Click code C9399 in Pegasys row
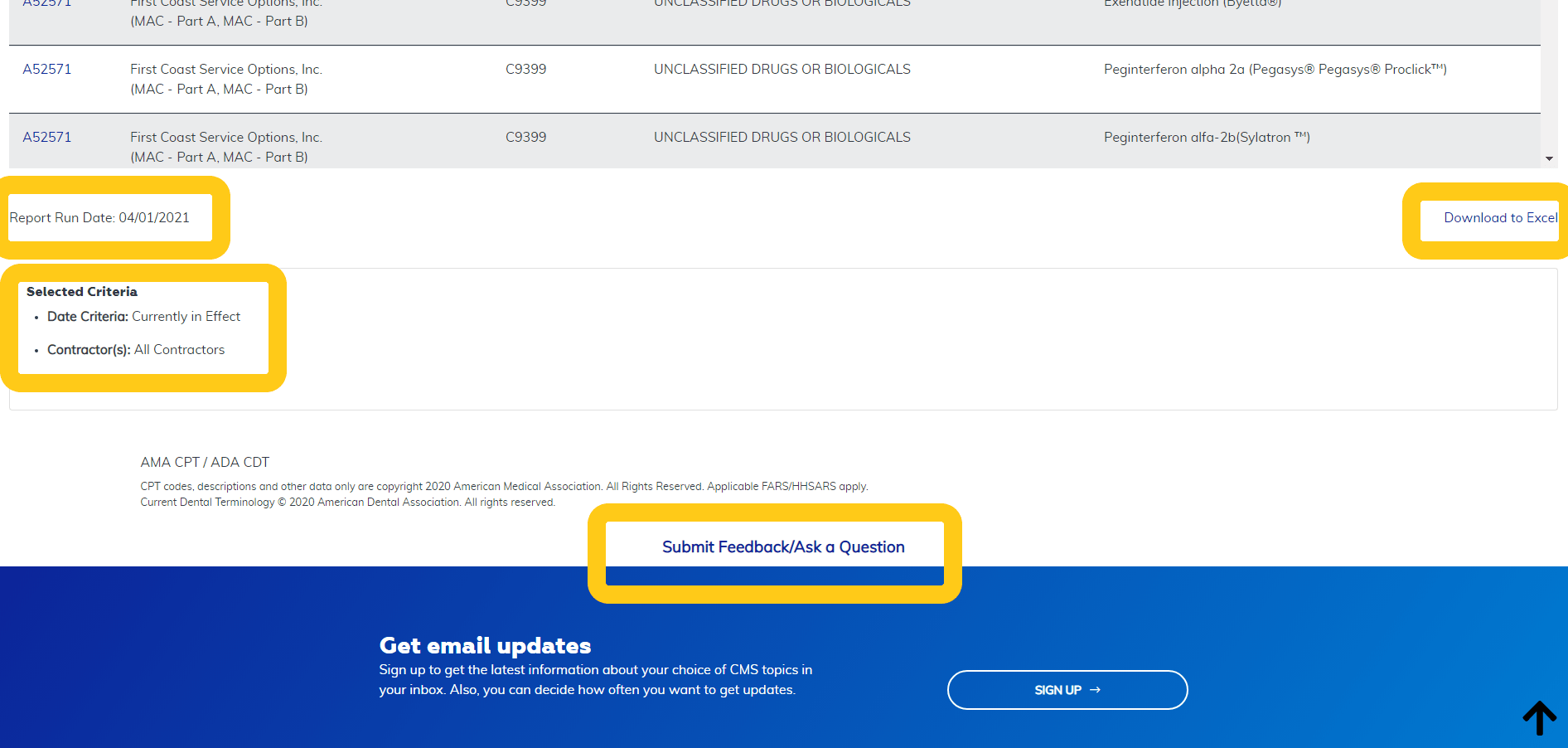The image size is (1568, 748). [x=525, y=70]
